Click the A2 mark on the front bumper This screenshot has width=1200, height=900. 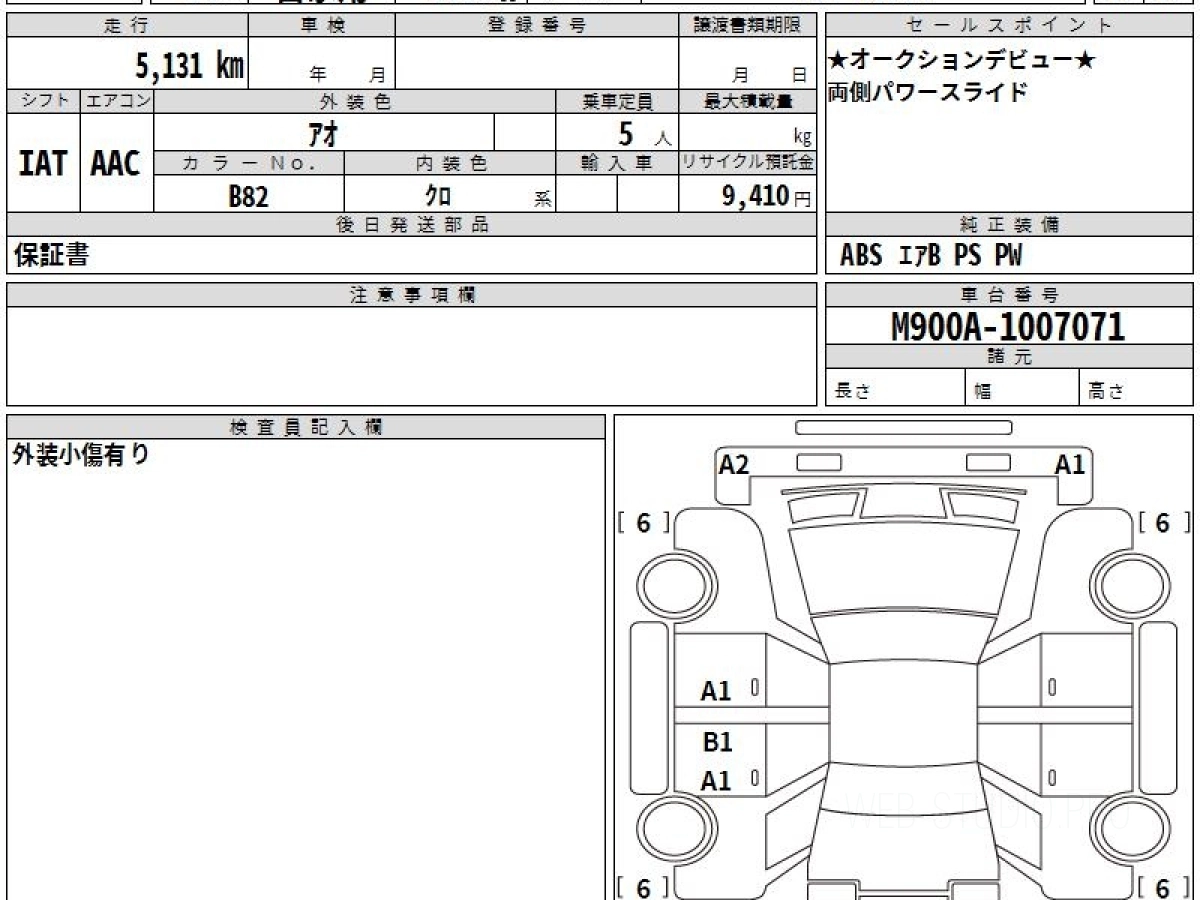click(734, 464)
